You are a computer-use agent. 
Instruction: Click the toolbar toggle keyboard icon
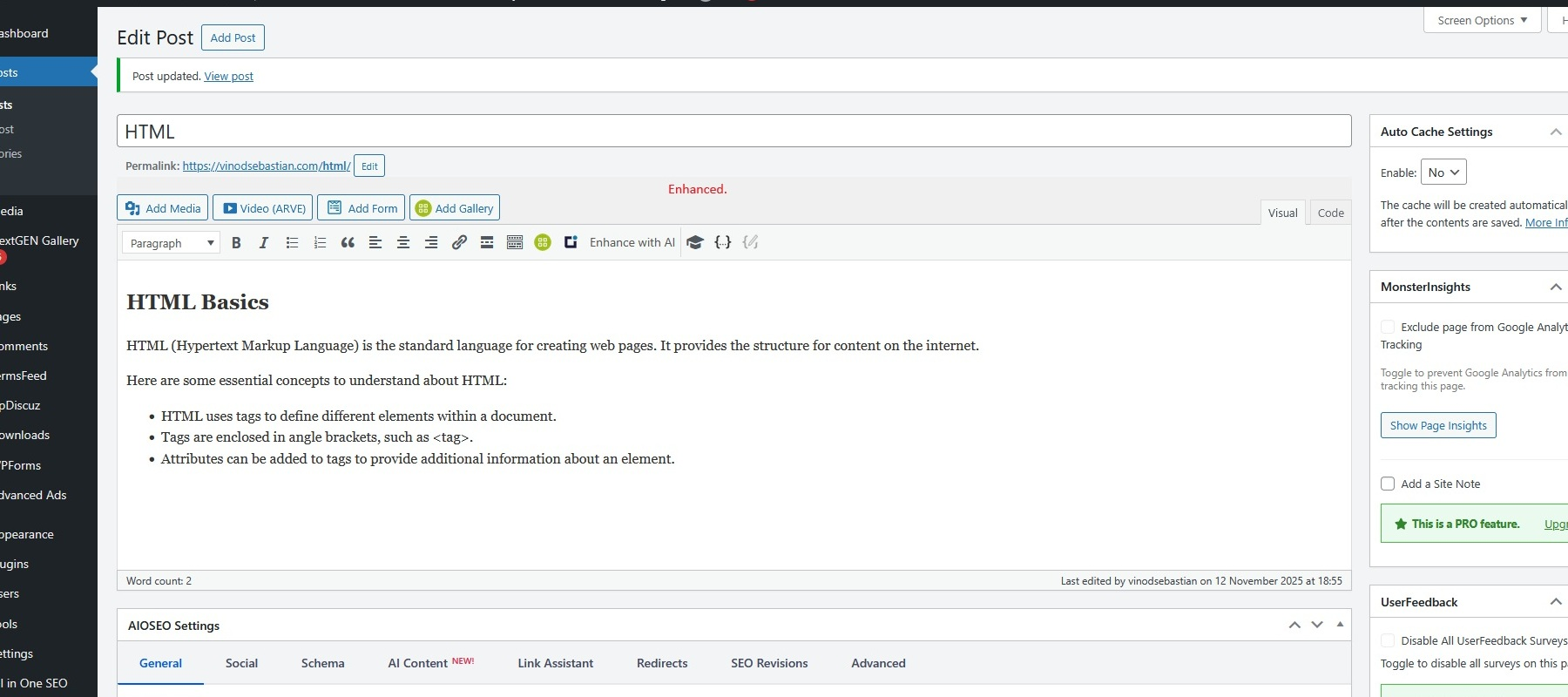(x=515, y=243)
